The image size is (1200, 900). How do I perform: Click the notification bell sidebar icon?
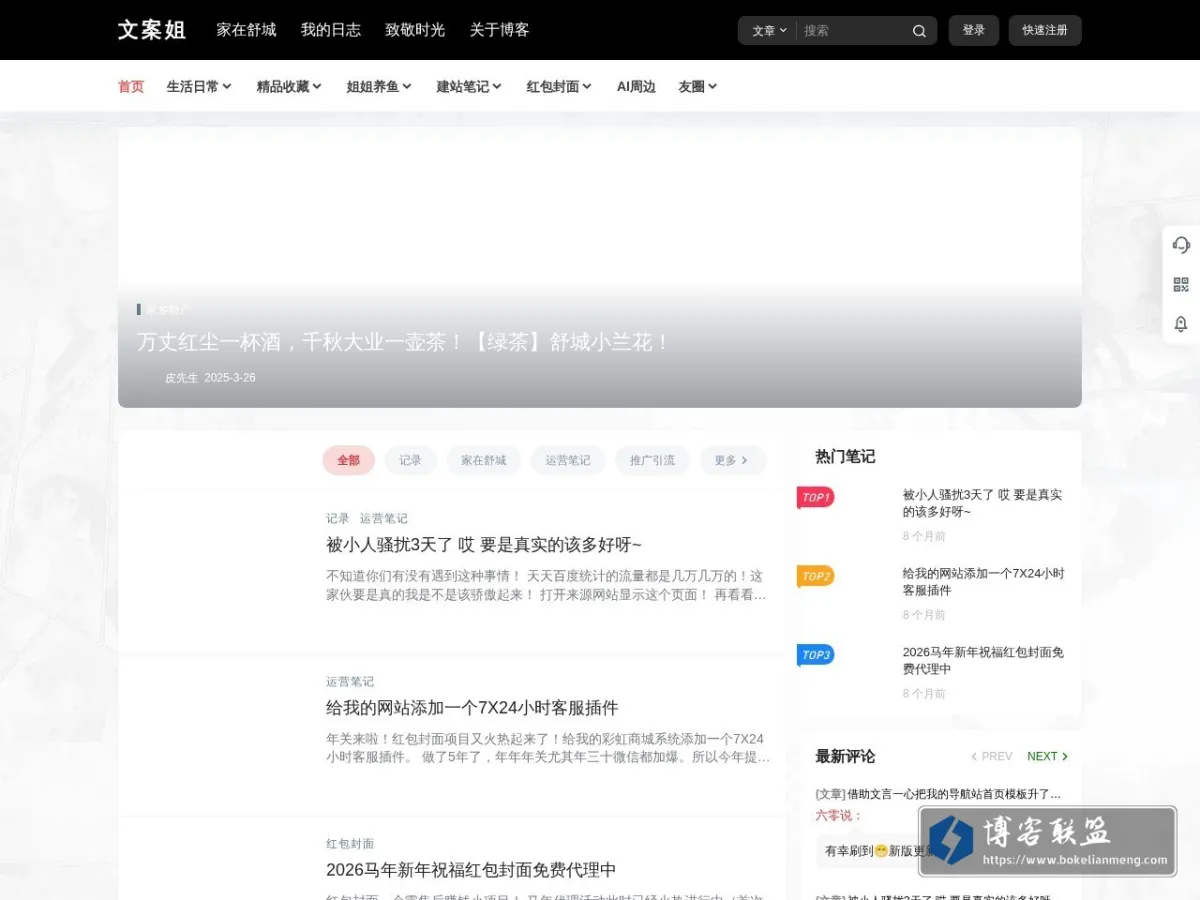pyautogui.click(x=1181, y=324)
